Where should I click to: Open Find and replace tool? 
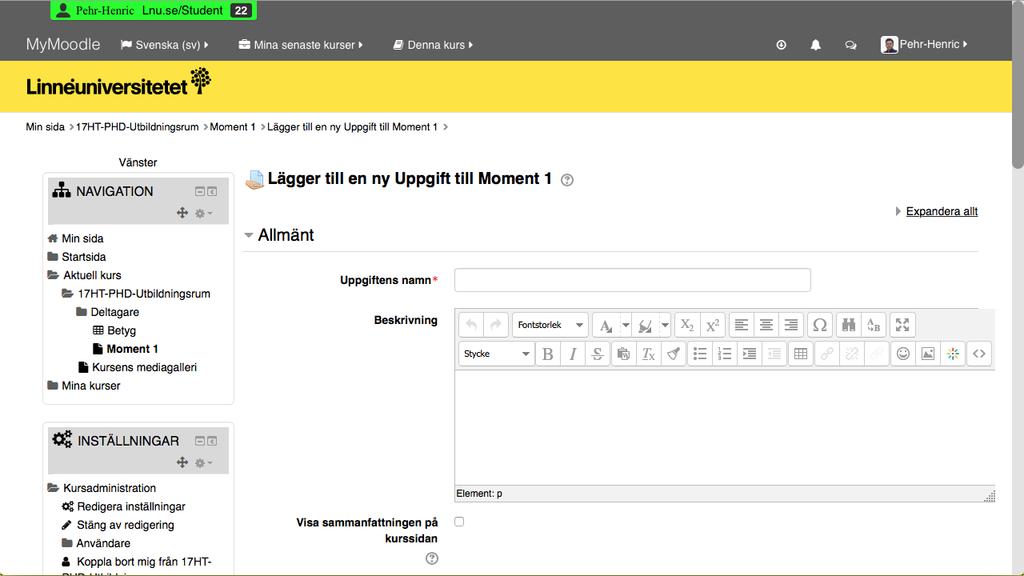tap(873, 325)
